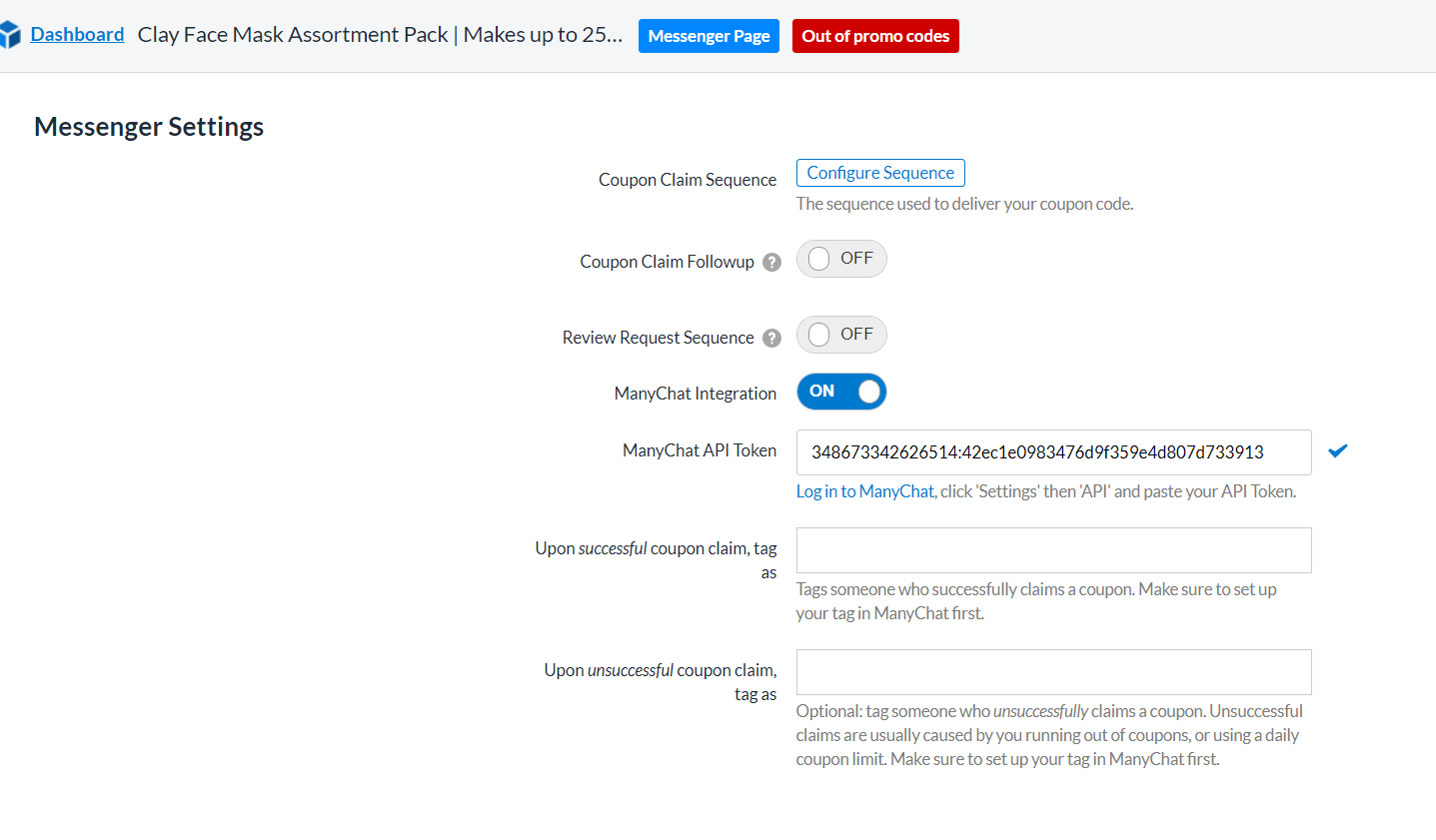Click the Review Request Sequence label
Screen dimensions: 1436x840
[x=658, y=338]
